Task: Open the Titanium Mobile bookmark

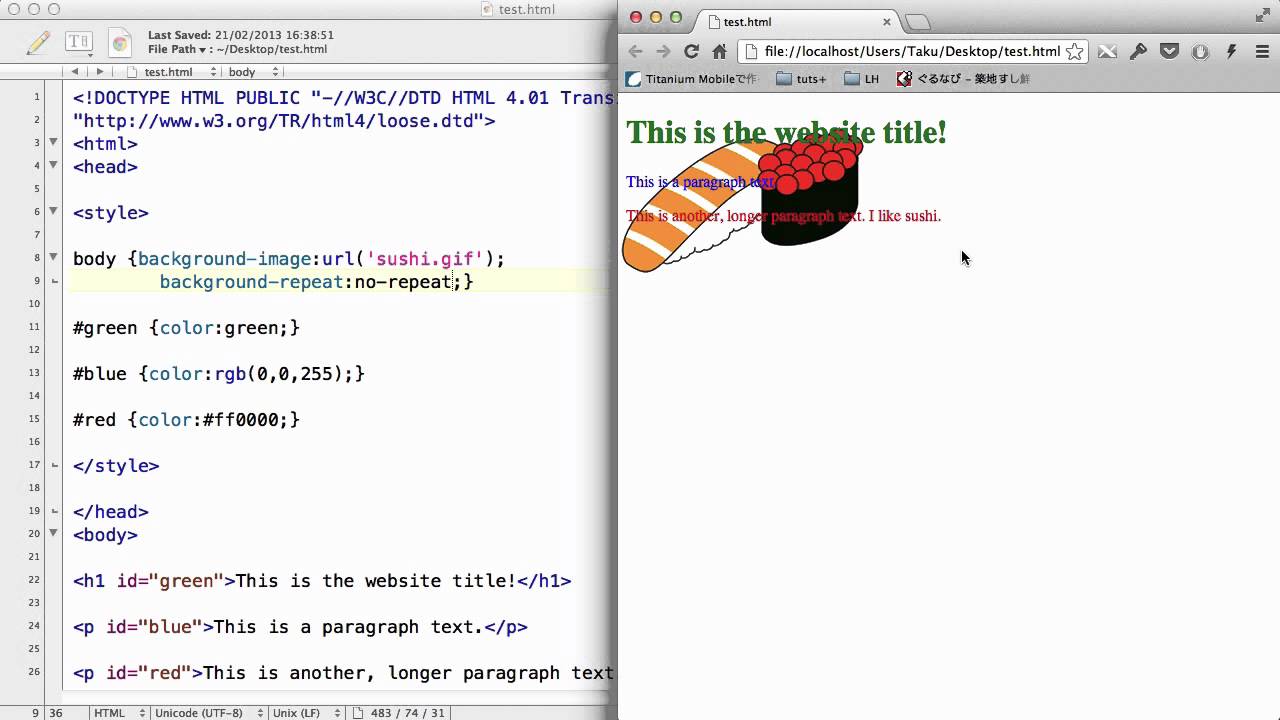Action: point(691,79)
